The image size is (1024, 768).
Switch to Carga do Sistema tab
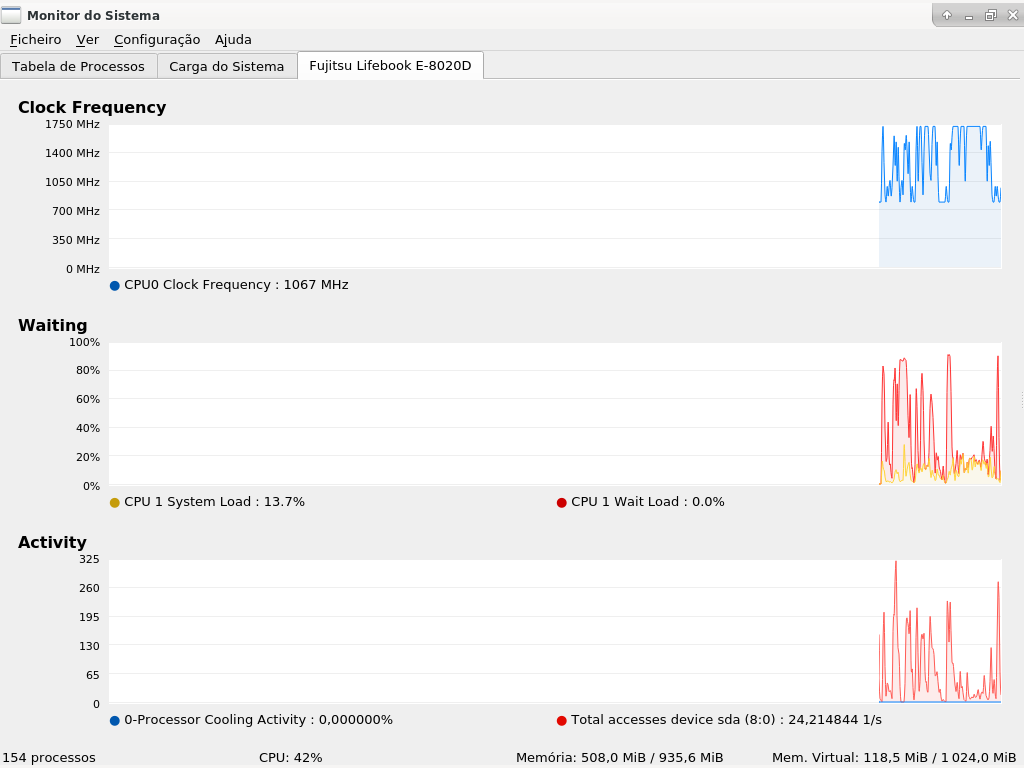pos(227,66)
